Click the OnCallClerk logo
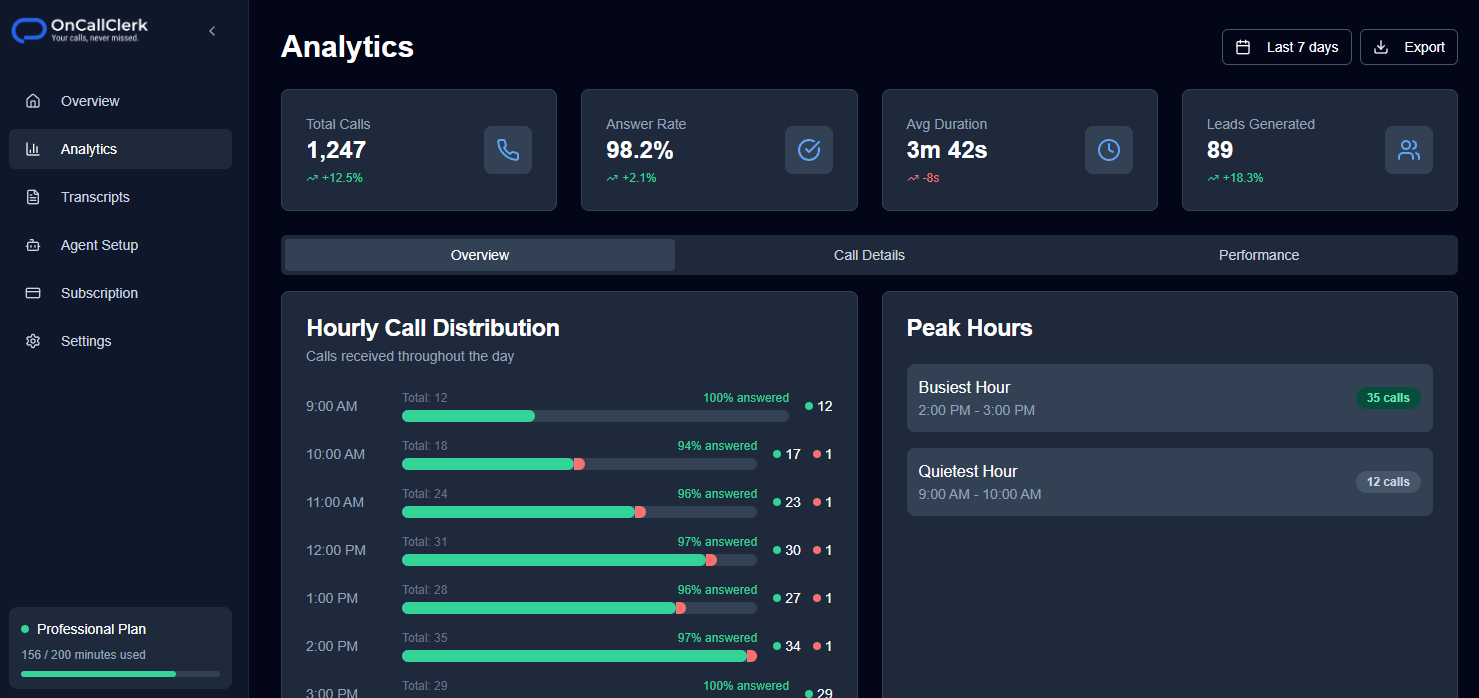The height and width of the screenshot is (698, 1479). tap(77, 29)
